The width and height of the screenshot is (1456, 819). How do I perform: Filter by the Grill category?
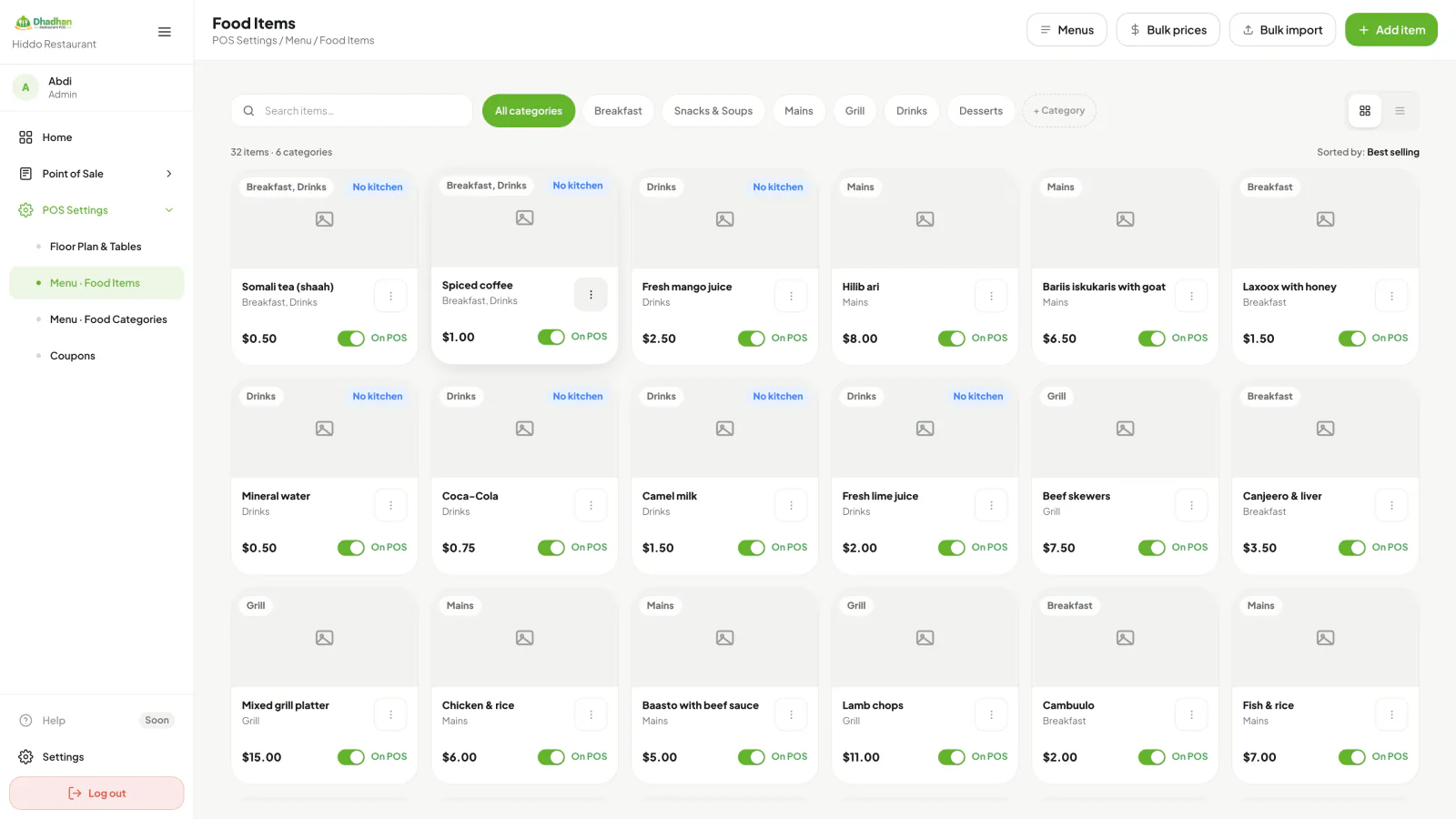pyautogui.click(x=854, y=111)
